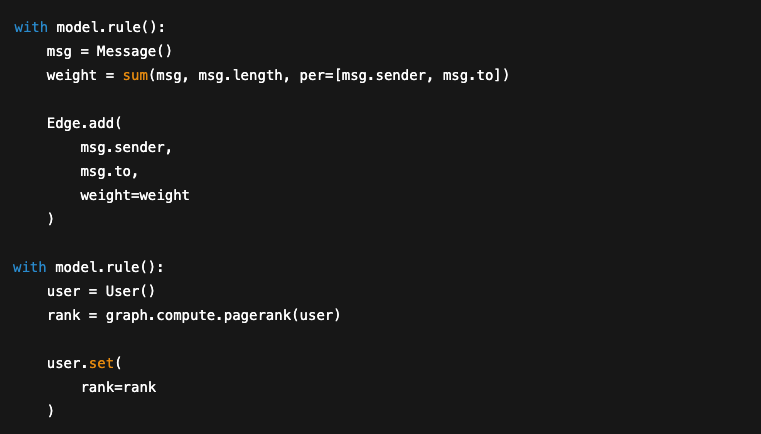Click the second blue with keyword
This screenshot has height=434, width=761.
(30, 267)
